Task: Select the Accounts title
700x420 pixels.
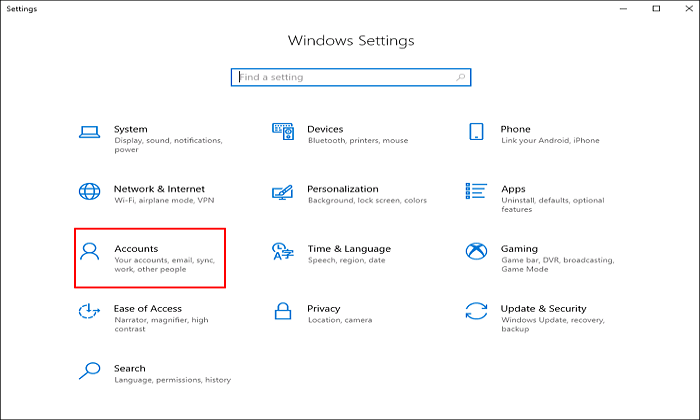Action: pyautogui.click(x=136, y=249)
